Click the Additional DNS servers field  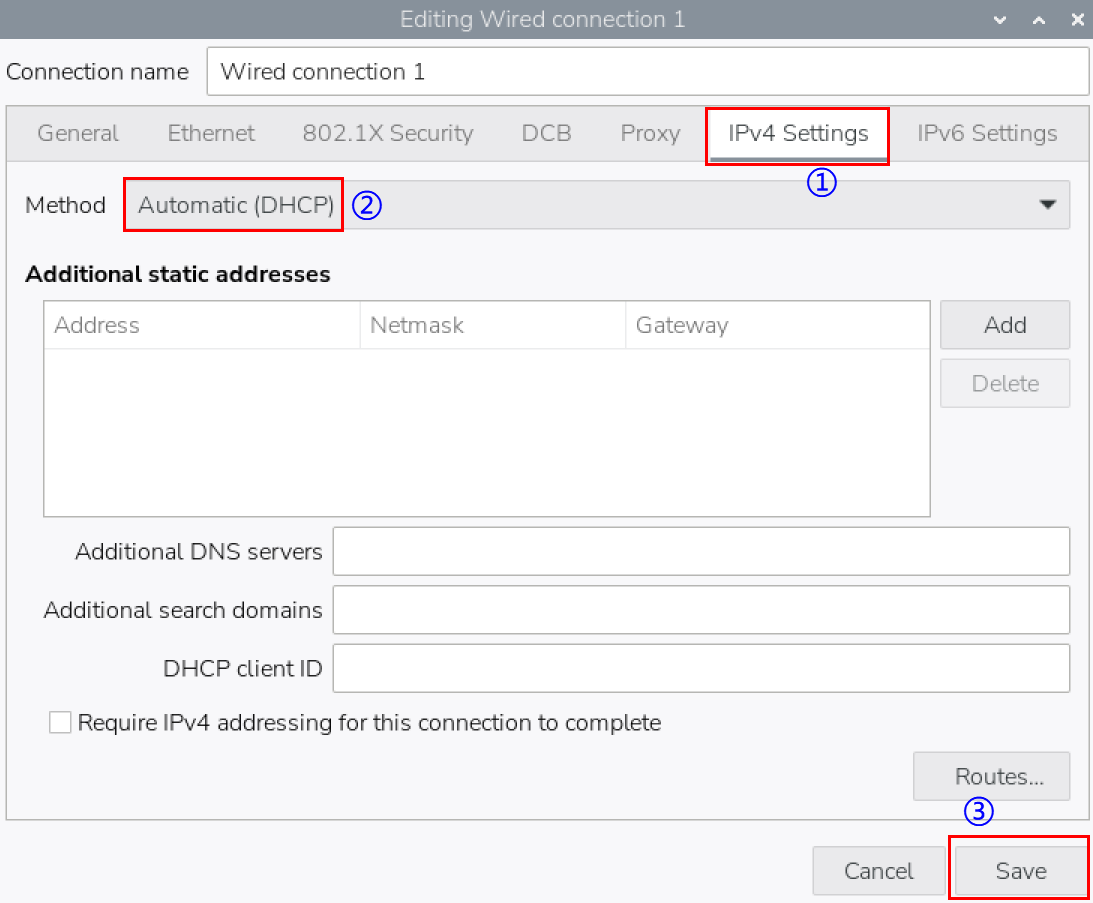[700, 552]
